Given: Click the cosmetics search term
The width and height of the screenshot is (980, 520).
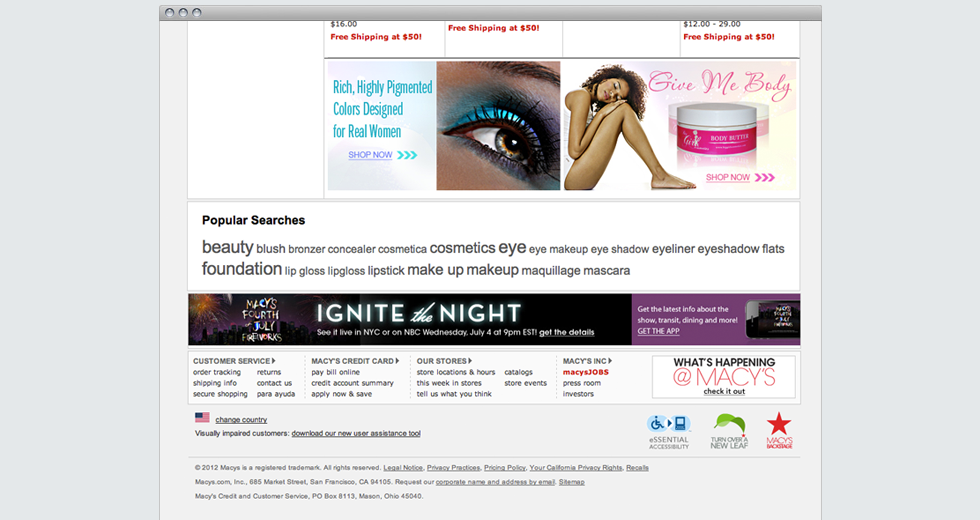Looking at the screenshot, I should 462,248.
